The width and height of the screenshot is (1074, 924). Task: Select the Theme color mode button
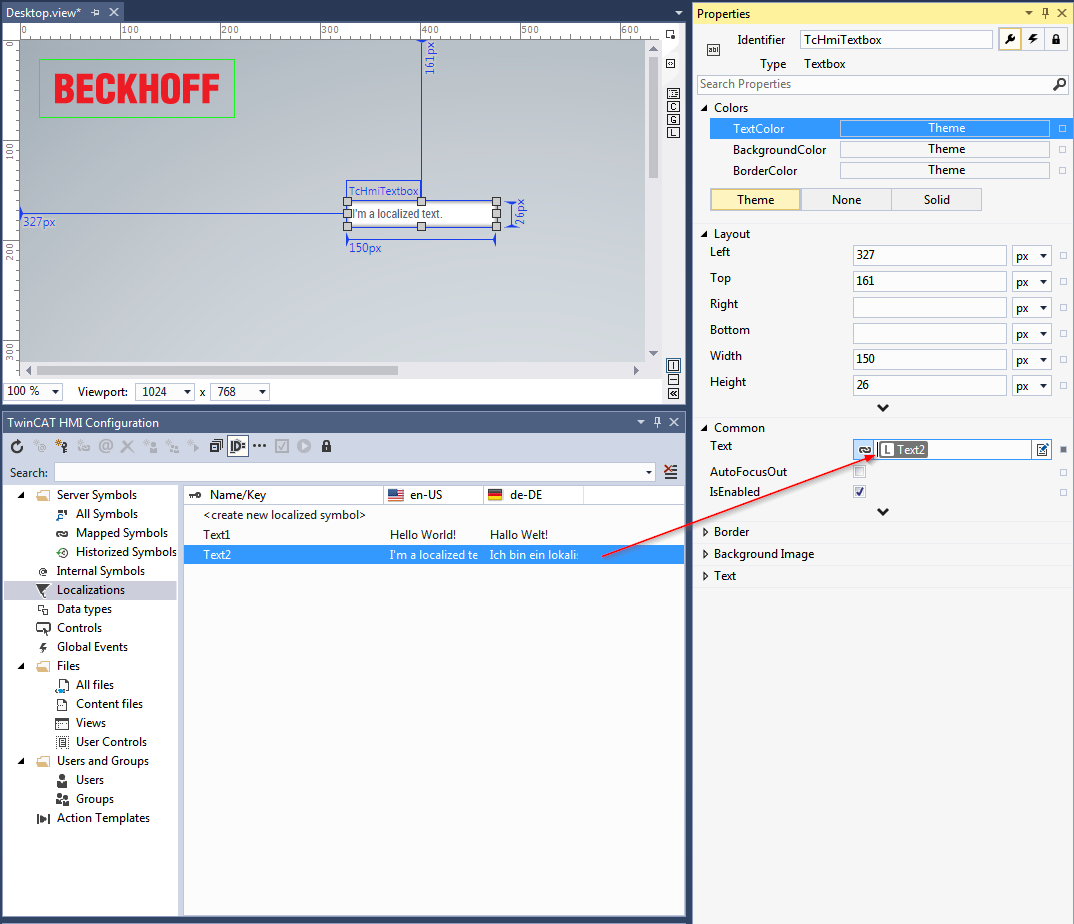point(755,199)
